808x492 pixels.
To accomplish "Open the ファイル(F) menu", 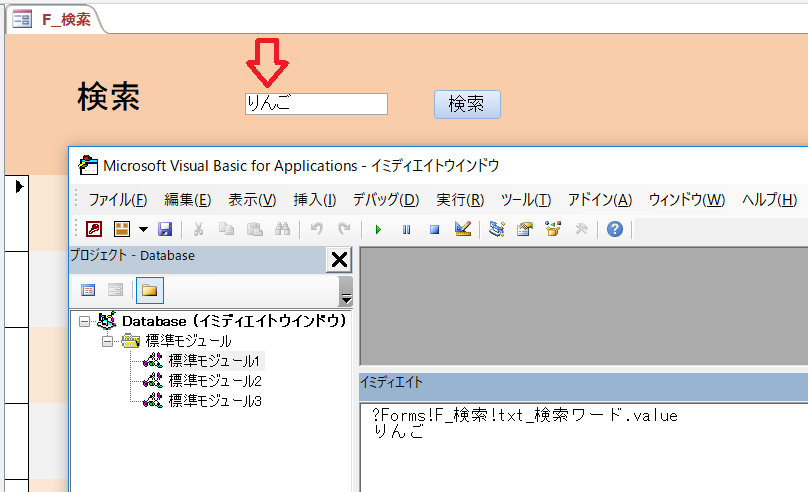I will coord(118,200).
